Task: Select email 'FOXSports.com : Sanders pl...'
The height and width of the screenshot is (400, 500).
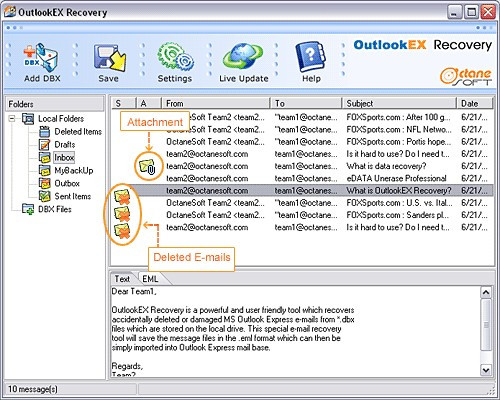Action: click(x=302, y=215)
